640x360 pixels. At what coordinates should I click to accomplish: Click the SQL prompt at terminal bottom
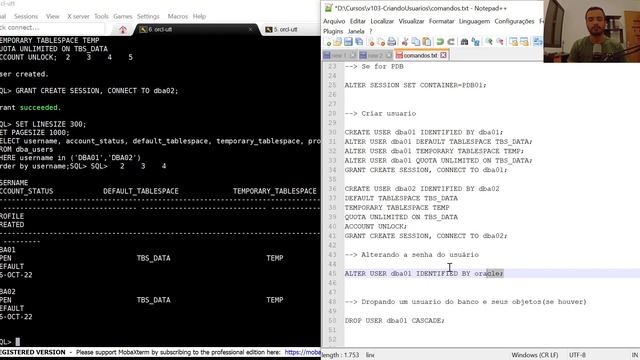10,342
